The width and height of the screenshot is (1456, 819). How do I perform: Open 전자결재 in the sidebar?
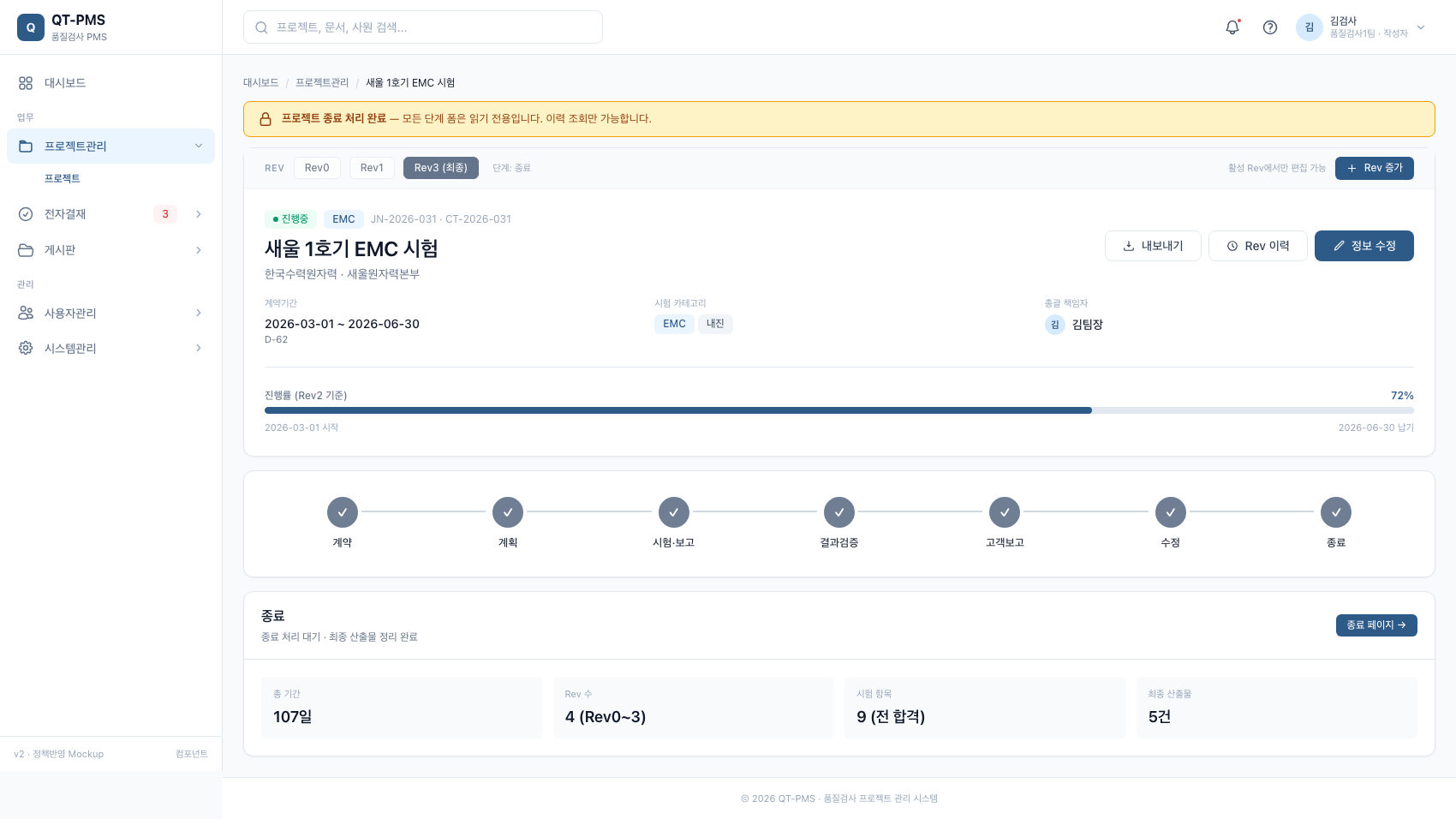tap(110, 214)
